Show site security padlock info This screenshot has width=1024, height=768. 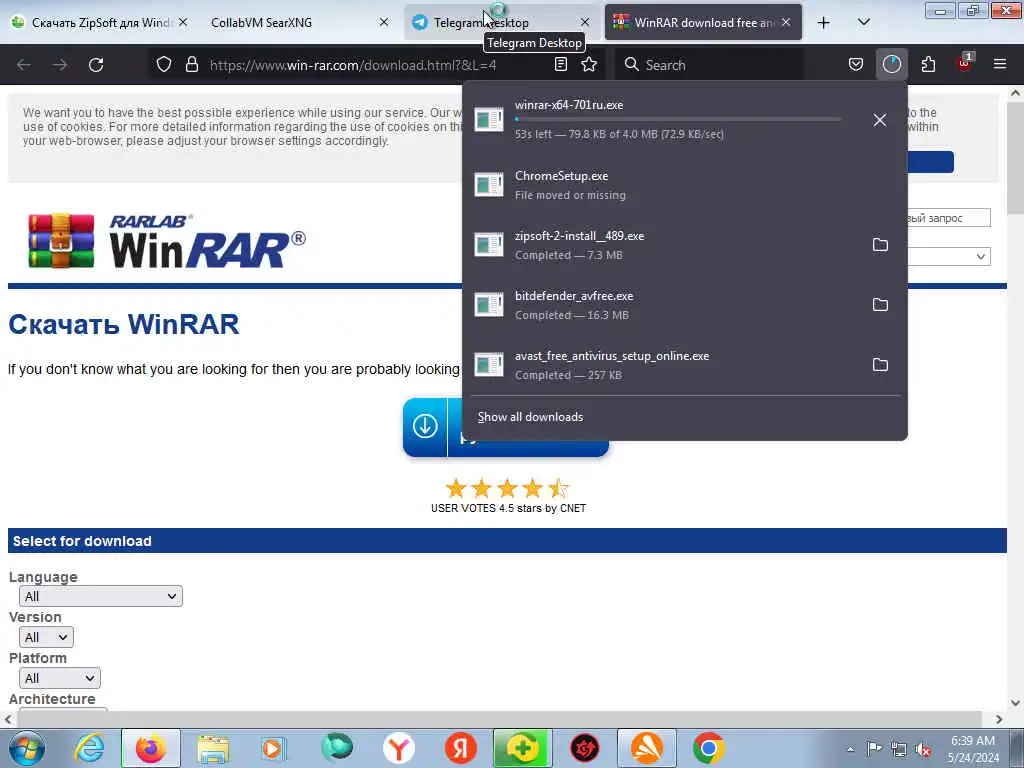point(191,65)
